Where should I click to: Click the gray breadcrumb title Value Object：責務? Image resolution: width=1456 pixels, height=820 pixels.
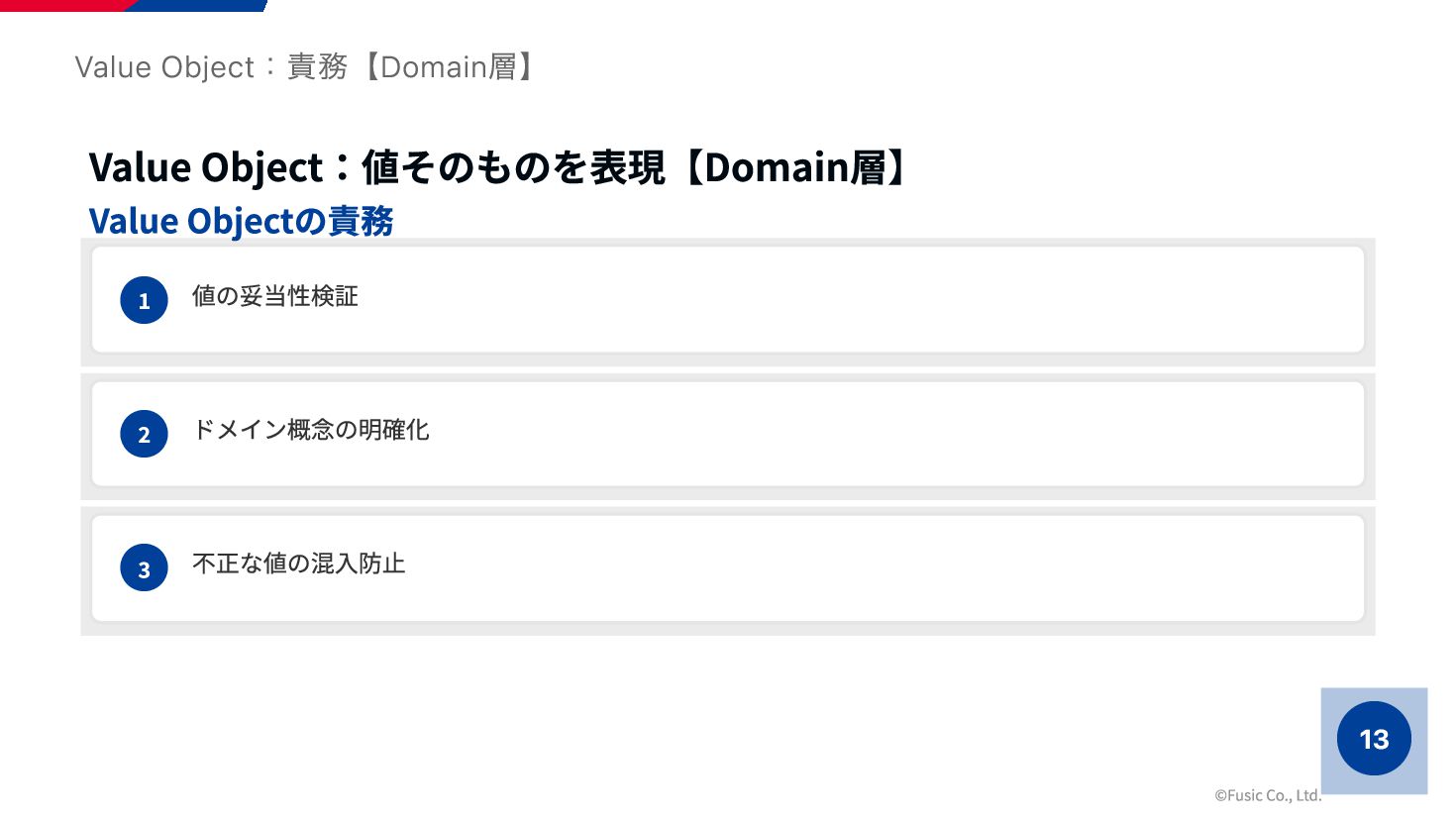pyautogui.click(x=212, y=66)
